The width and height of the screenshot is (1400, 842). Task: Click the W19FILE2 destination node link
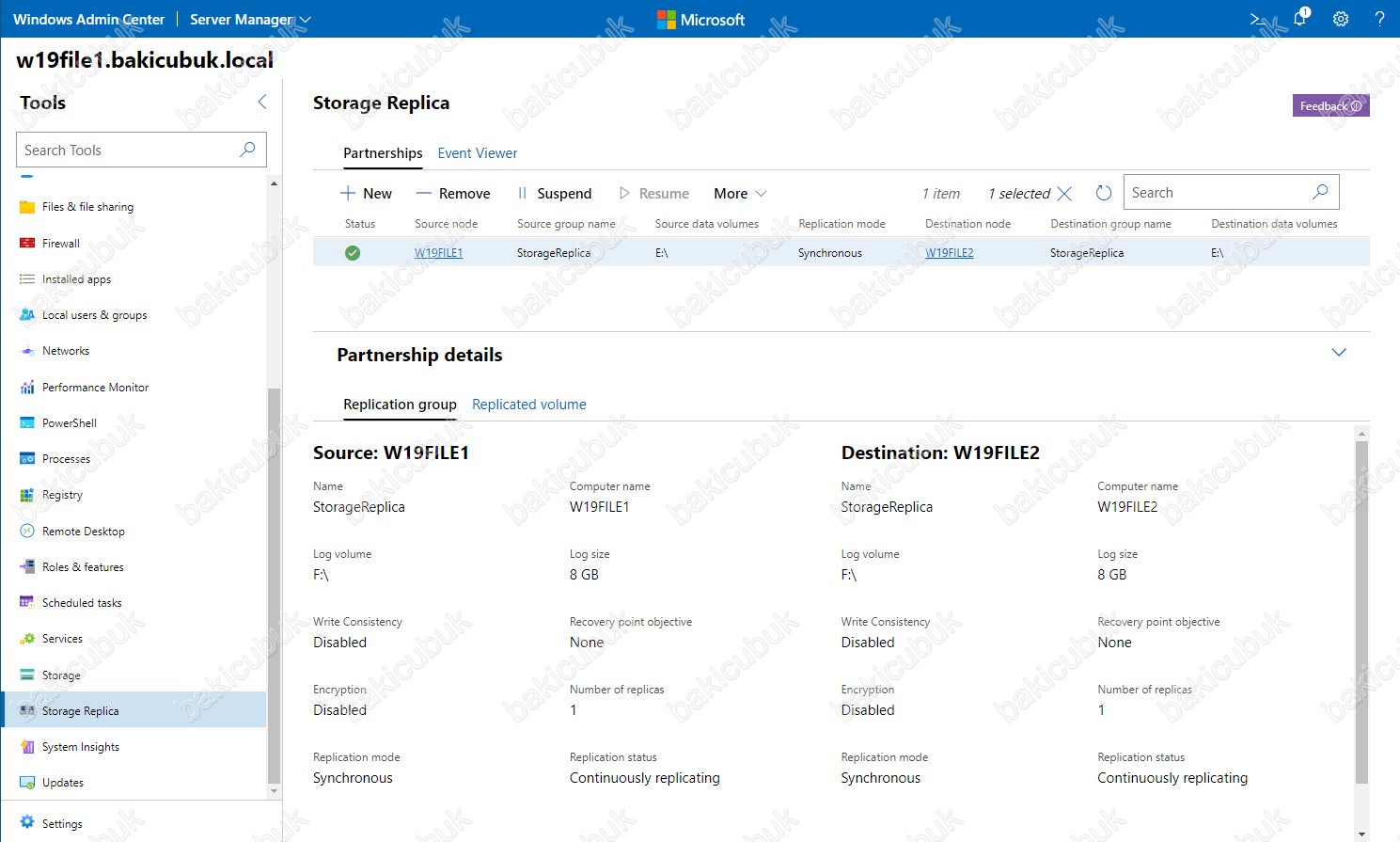[x=949, y=253]
